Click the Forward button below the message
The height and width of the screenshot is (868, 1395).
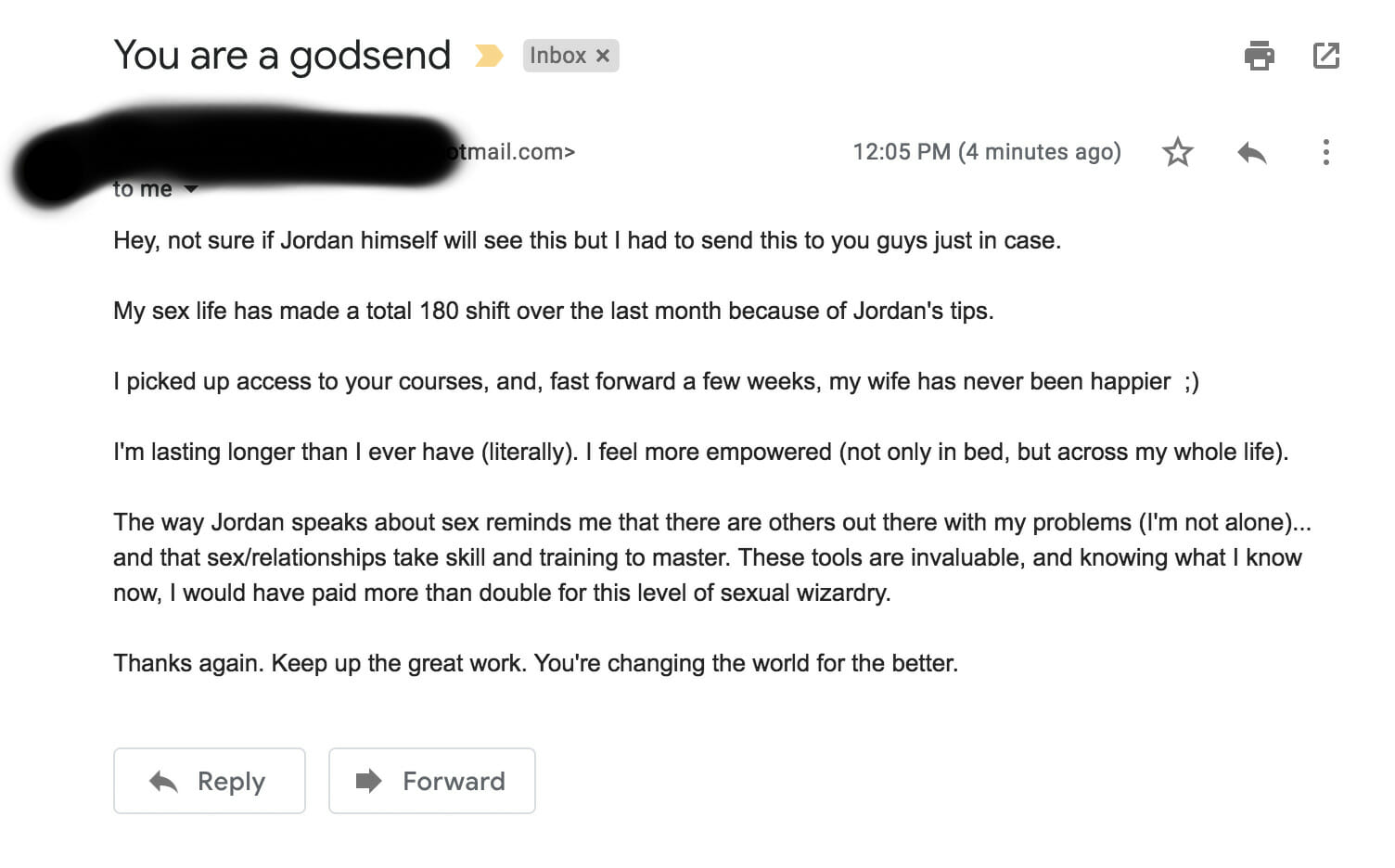(x=432, y=781)
